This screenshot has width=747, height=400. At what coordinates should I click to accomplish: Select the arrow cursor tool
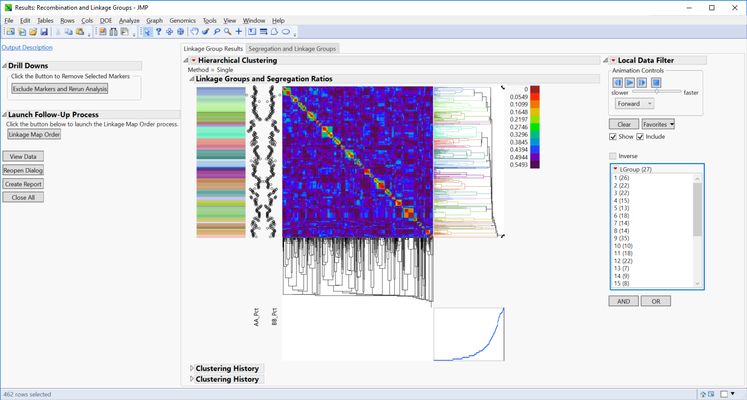pyautogui.click(x=147, y=32)
